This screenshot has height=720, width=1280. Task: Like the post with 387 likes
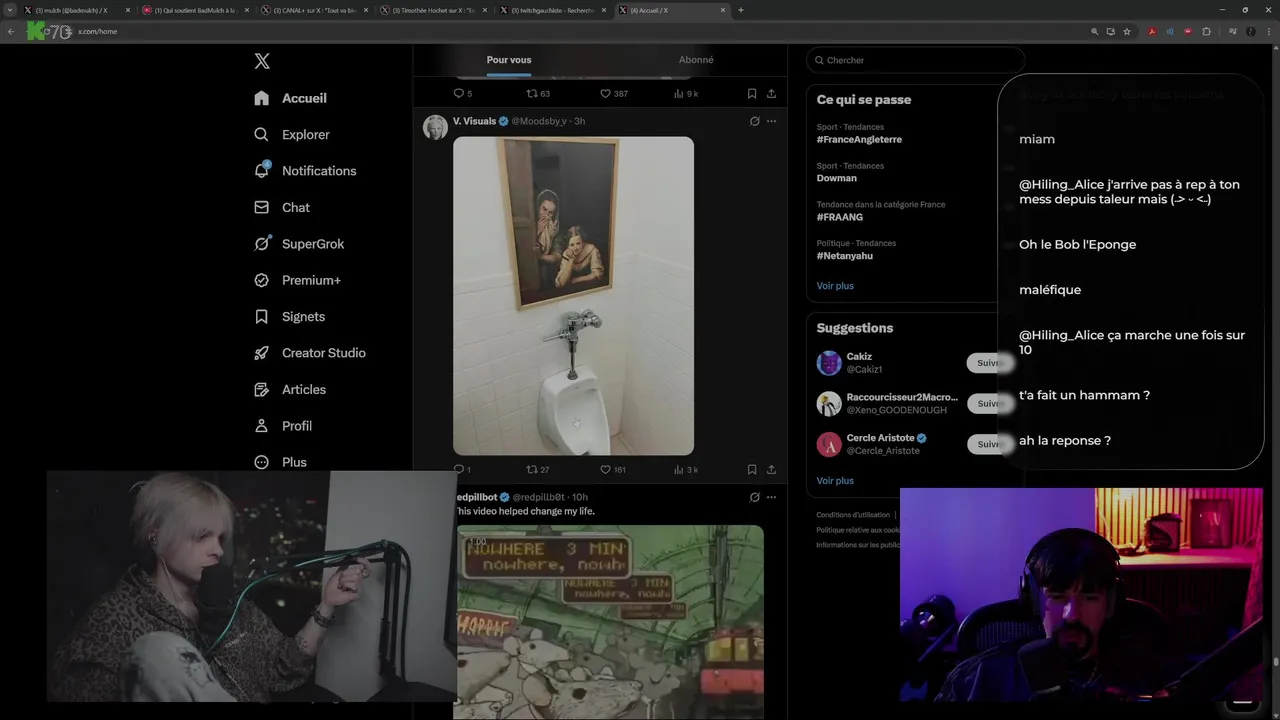pyautogui.click(x=613, y=93)
